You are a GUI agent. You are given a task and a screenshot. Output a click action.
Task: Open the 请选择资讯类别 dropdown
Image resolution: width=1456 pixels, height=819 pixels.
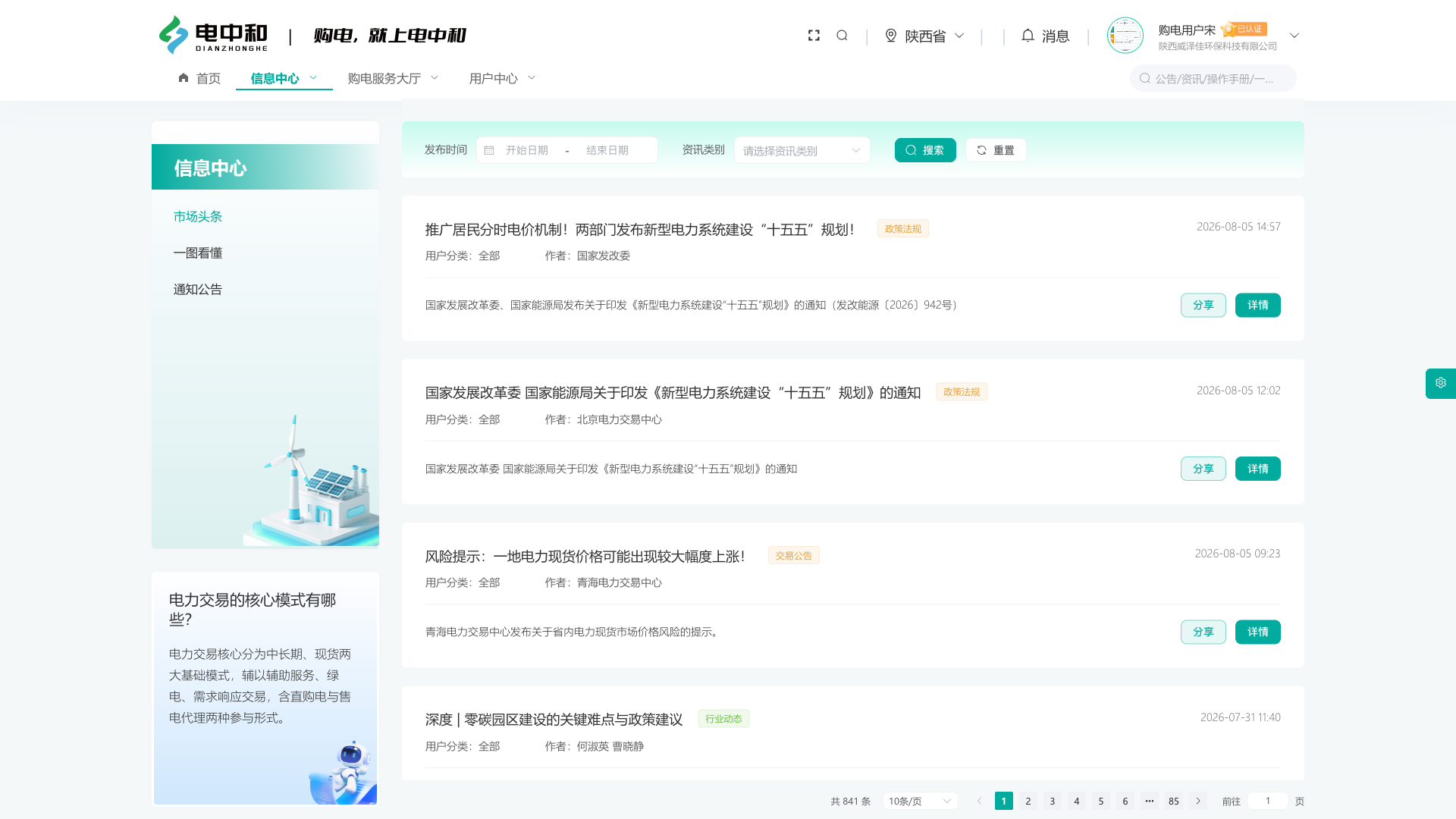(802, 150)
